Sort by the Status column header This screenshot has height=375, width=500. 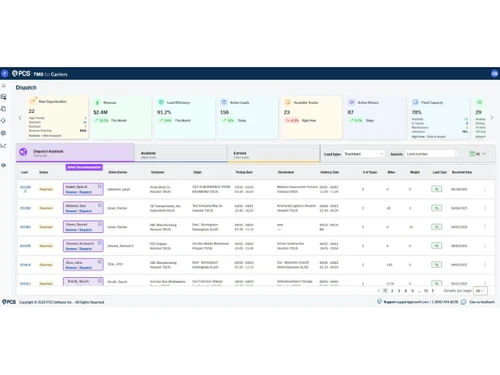[x=44, y=172]
